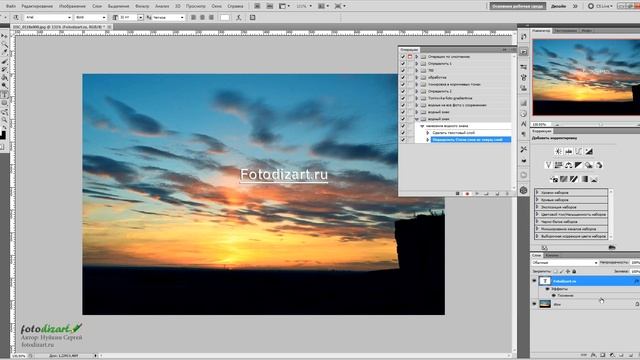Open the CS Live button

(600, 6)
